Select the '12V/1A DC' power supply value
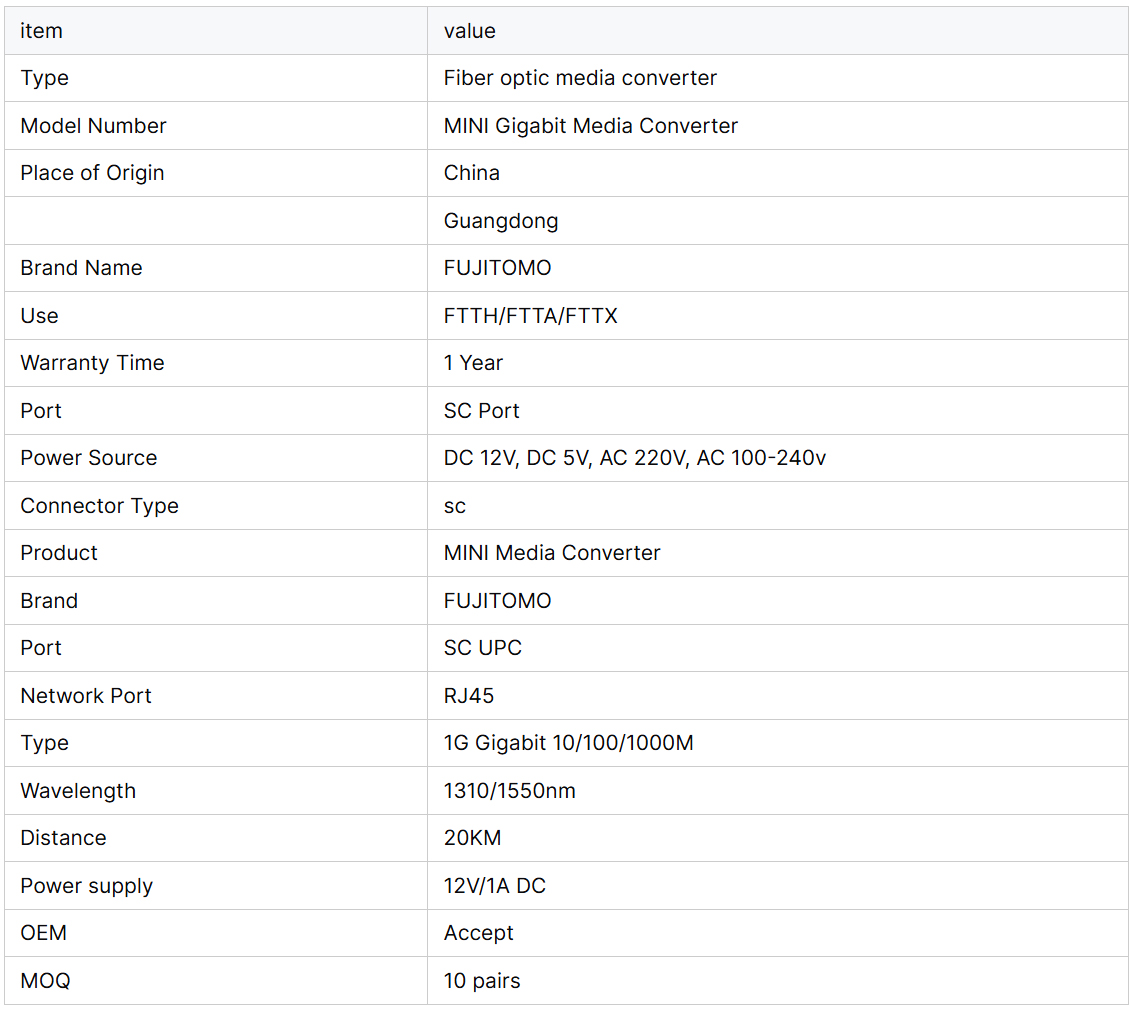This screenshot has height=1009, width=1132. click(x=494, y=886)
